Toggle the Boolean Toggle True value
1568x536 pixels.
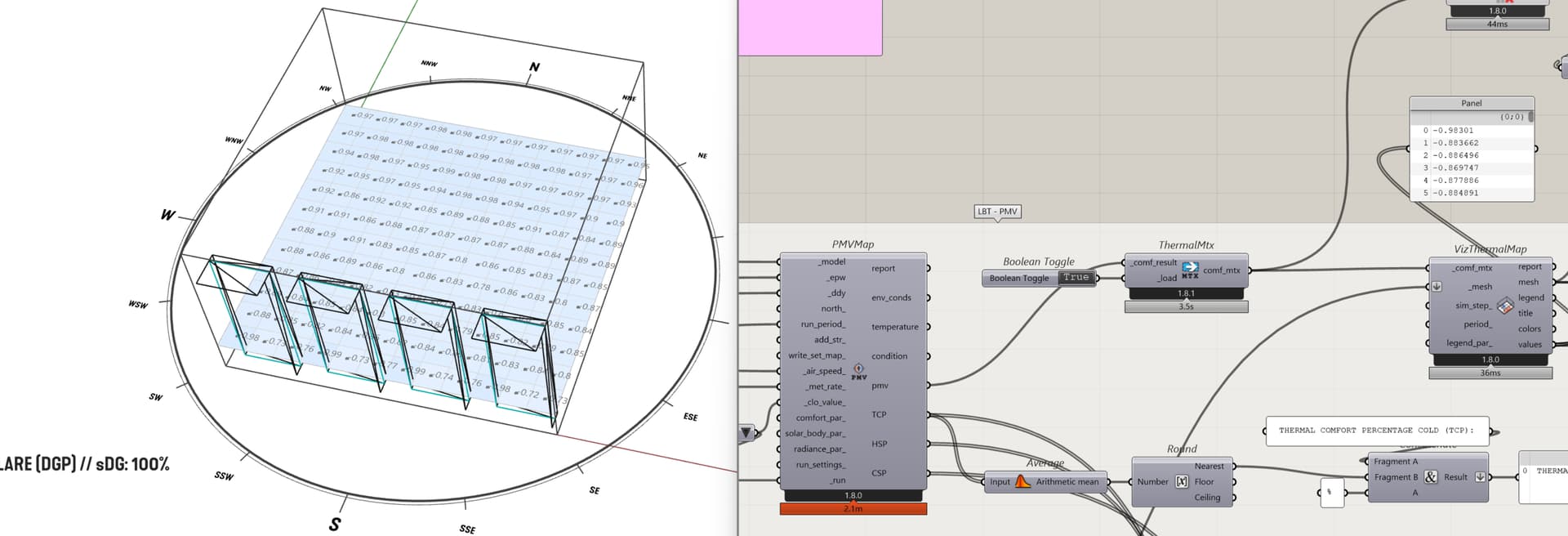tap(1076, 278)
